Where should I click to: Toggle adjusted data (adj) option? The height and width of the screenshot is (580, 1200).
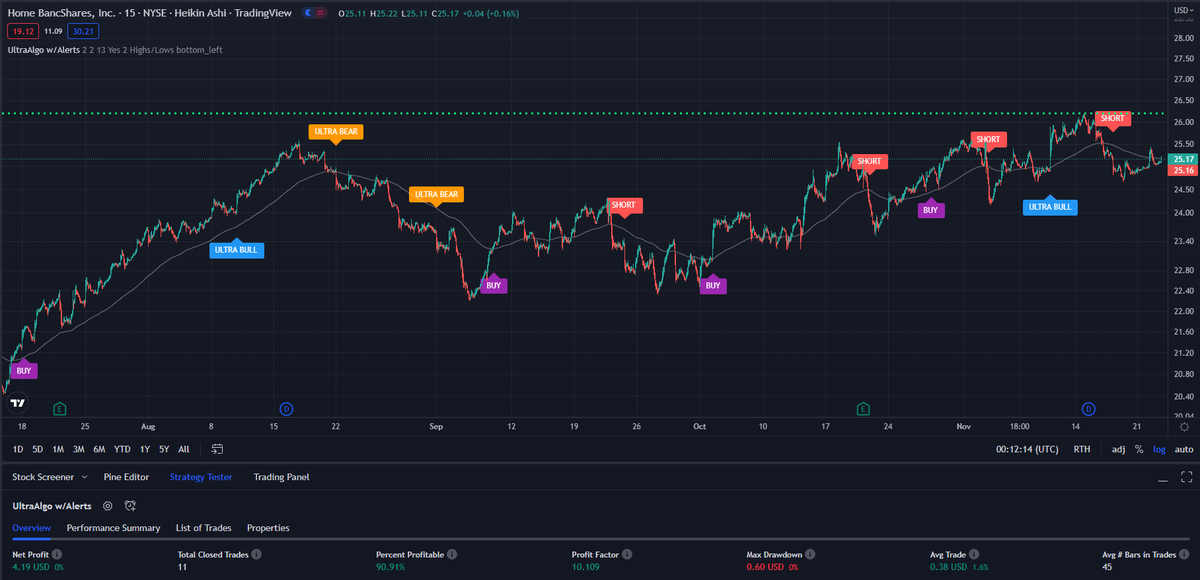(x=1118, y=449)
